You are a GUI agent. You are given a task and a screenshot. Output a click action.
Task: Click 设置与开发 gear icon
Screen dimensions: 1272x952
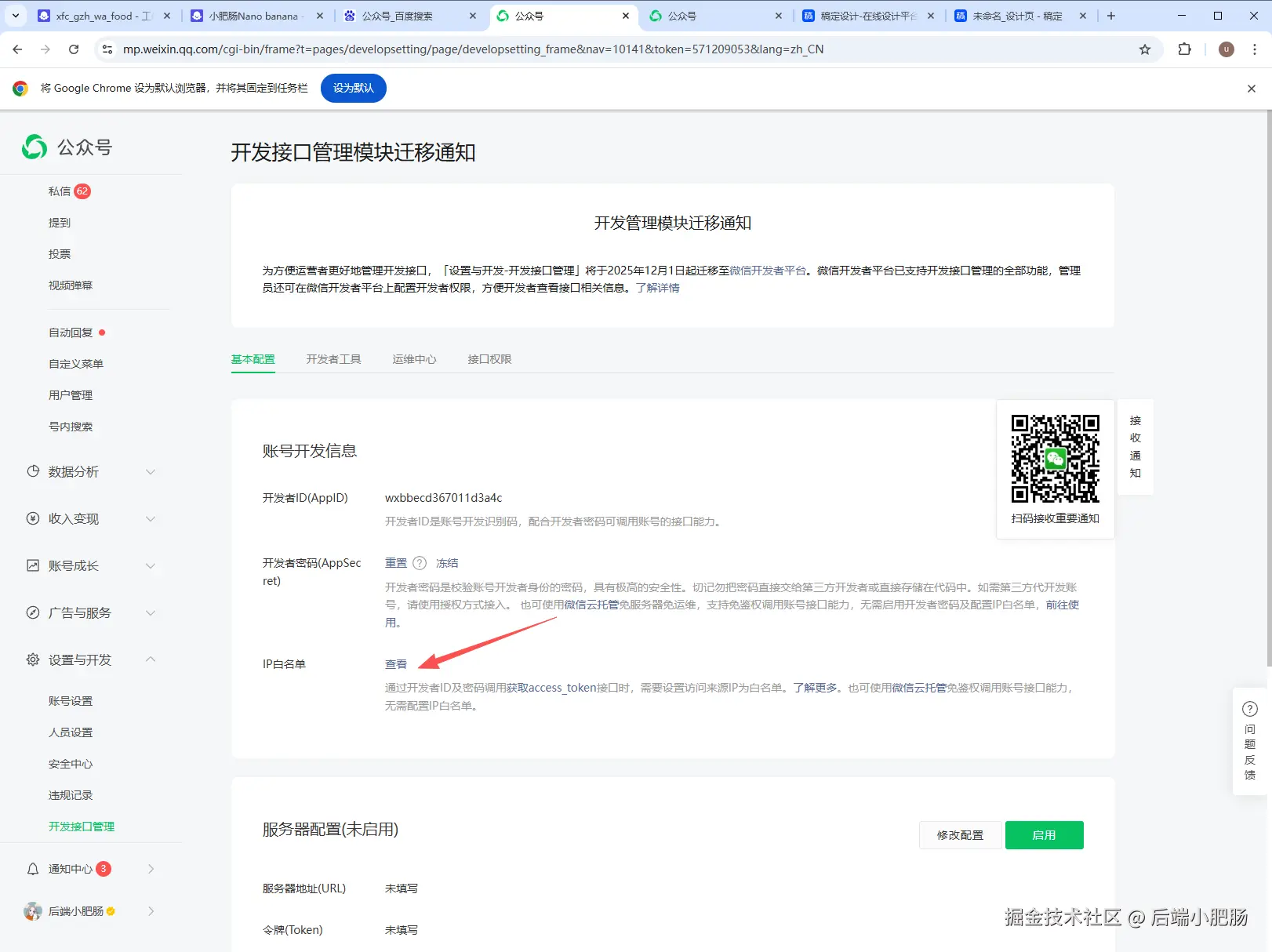(x=33, y=659)
